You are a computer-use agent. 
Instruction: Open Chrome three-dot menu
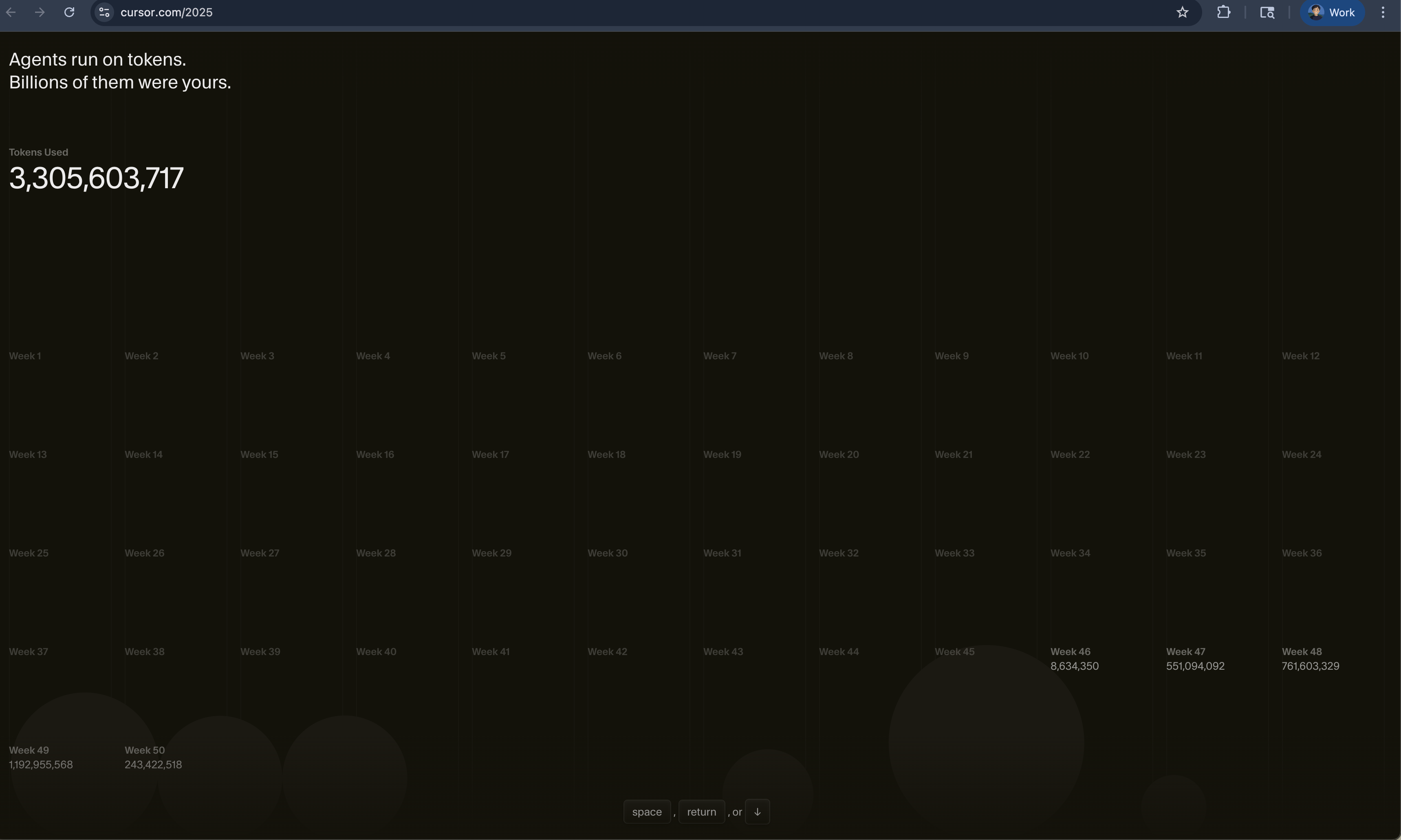click(x=1383, y=13)
